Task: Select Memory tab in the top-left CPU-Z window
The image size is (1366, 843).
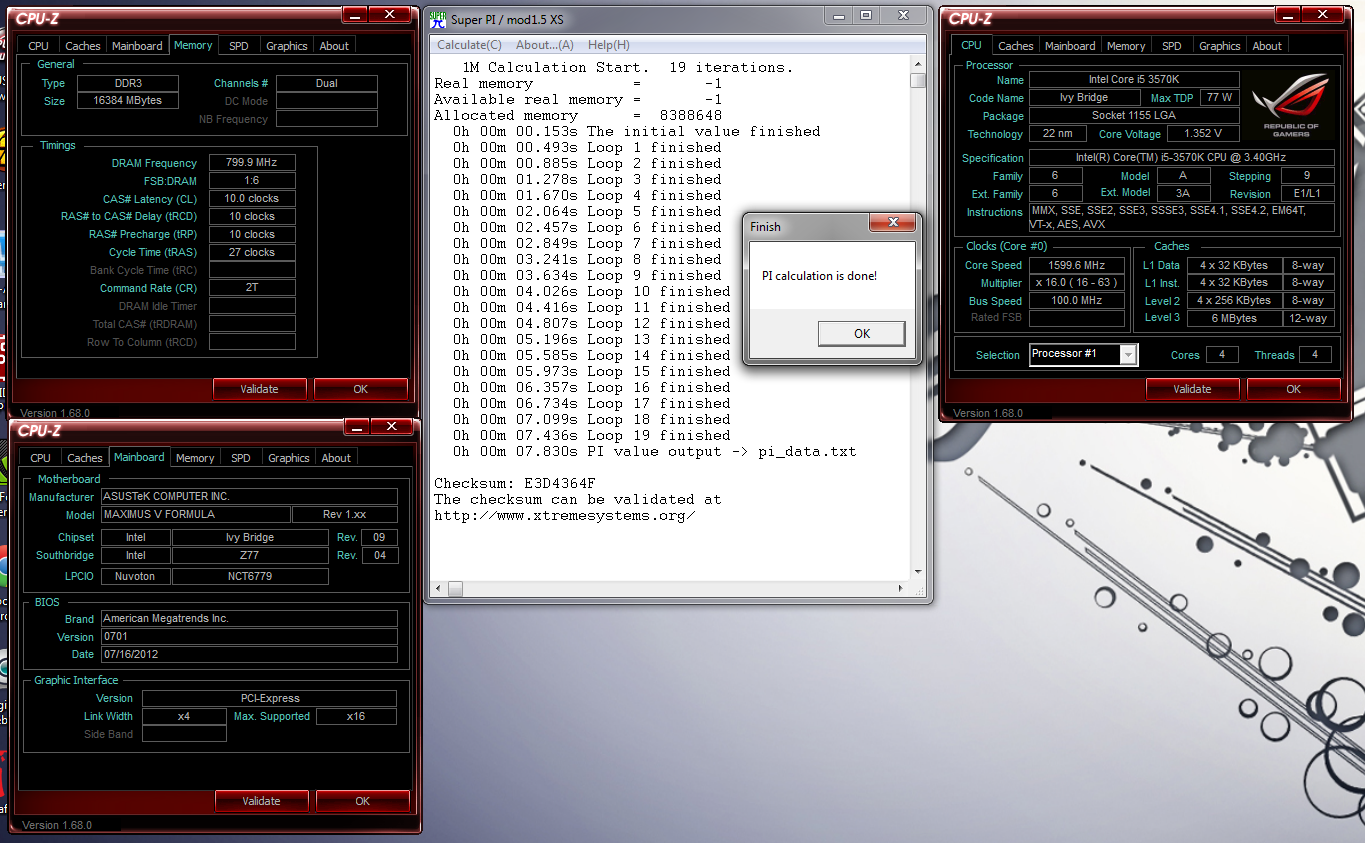Action: 193,45
